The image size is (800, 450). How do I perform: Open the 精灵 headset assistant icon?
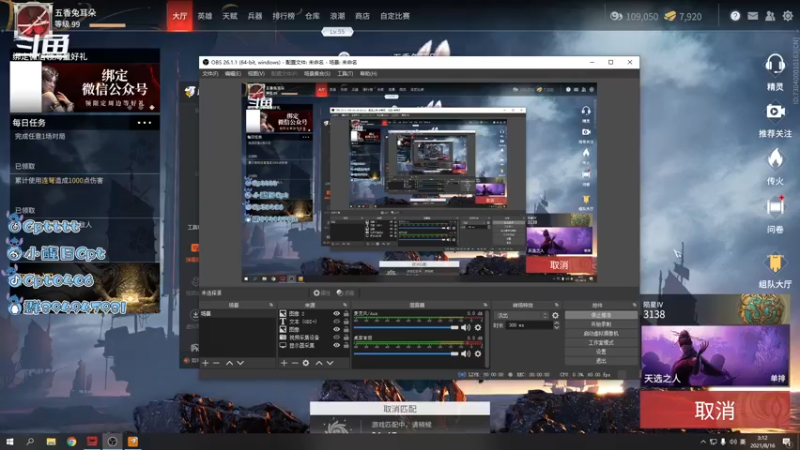tap(775, 65)
